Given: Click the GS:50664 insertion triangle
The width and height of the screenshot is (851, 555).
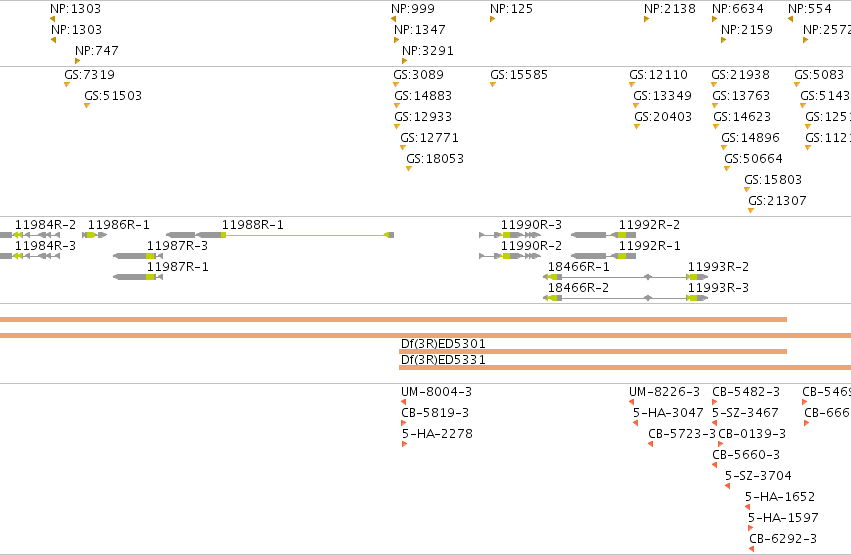Looking at the screenshot, I should [727, 169].
